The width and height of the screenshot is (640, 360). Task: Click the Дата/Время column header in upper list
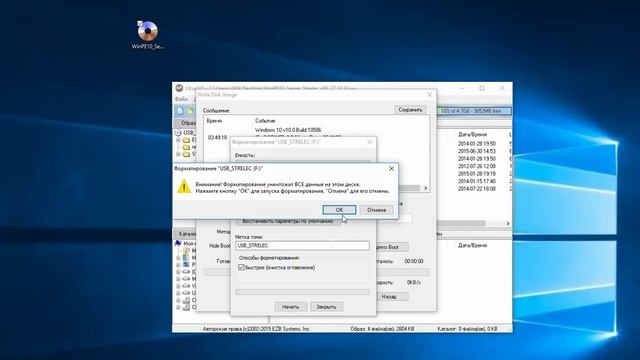tap(472, 134)
